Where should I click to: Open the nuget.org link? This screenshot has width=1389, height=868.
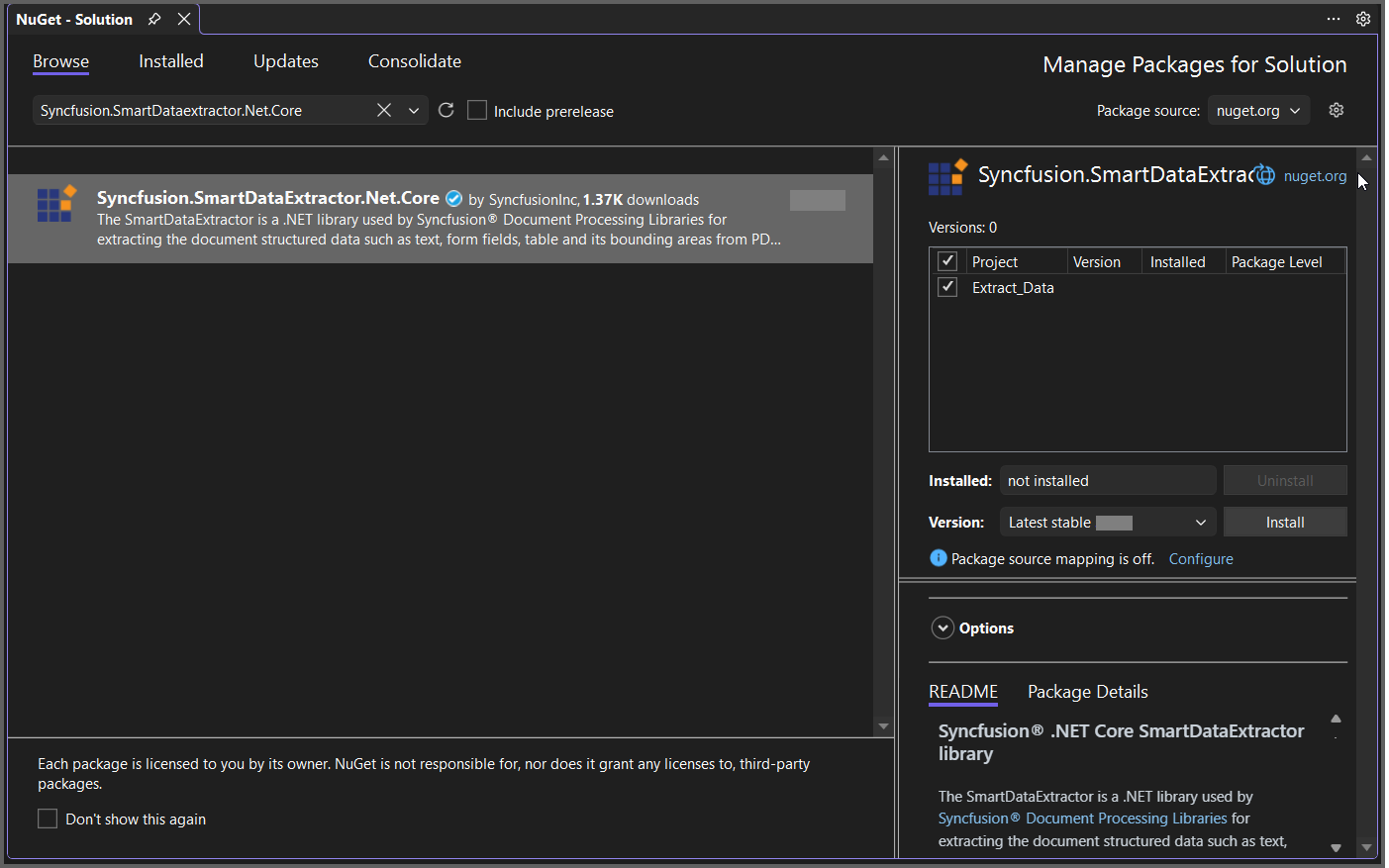(1315, 176)
